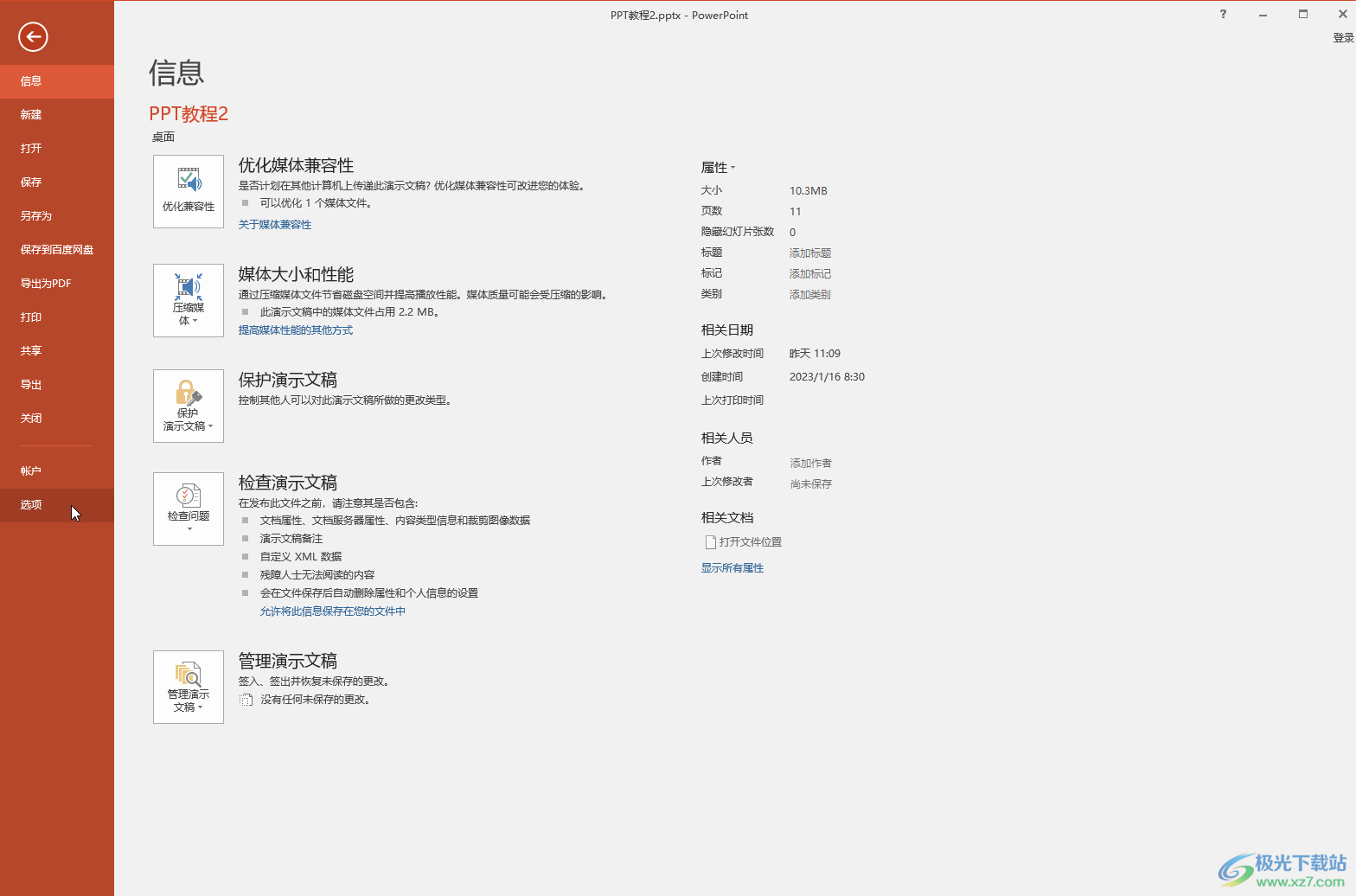
Task: Click the 桌面 file location text
Action: [x=163, y=138]
